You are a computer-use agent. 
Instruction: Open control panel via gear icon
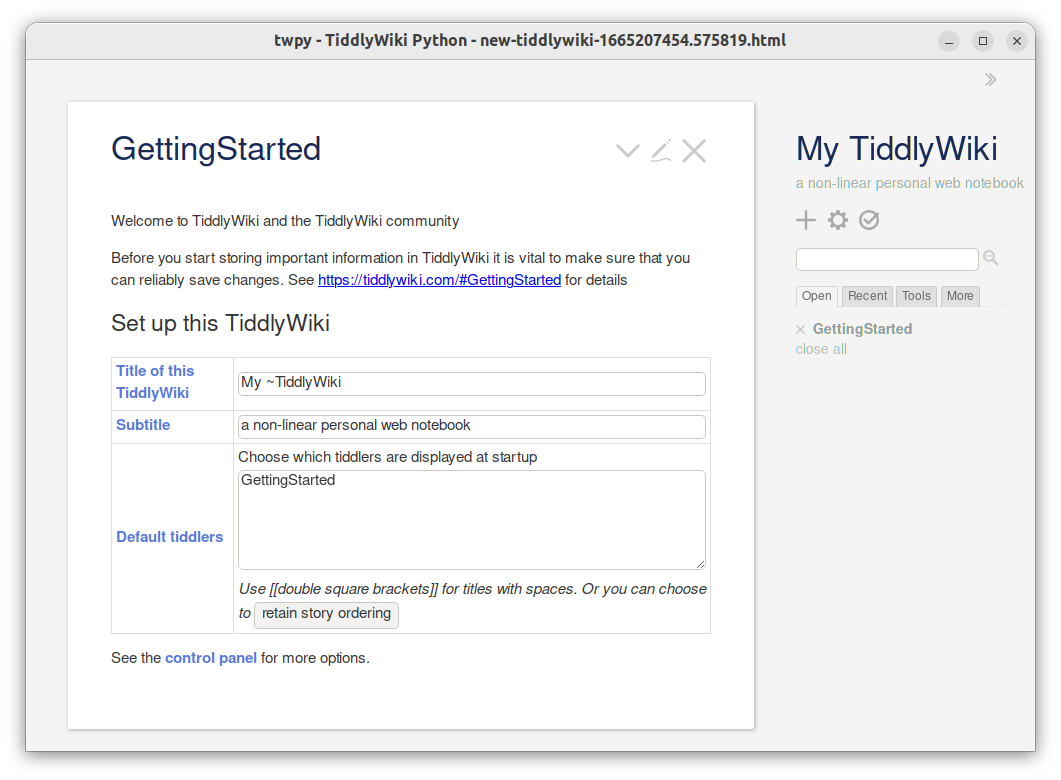pos(838,220)
